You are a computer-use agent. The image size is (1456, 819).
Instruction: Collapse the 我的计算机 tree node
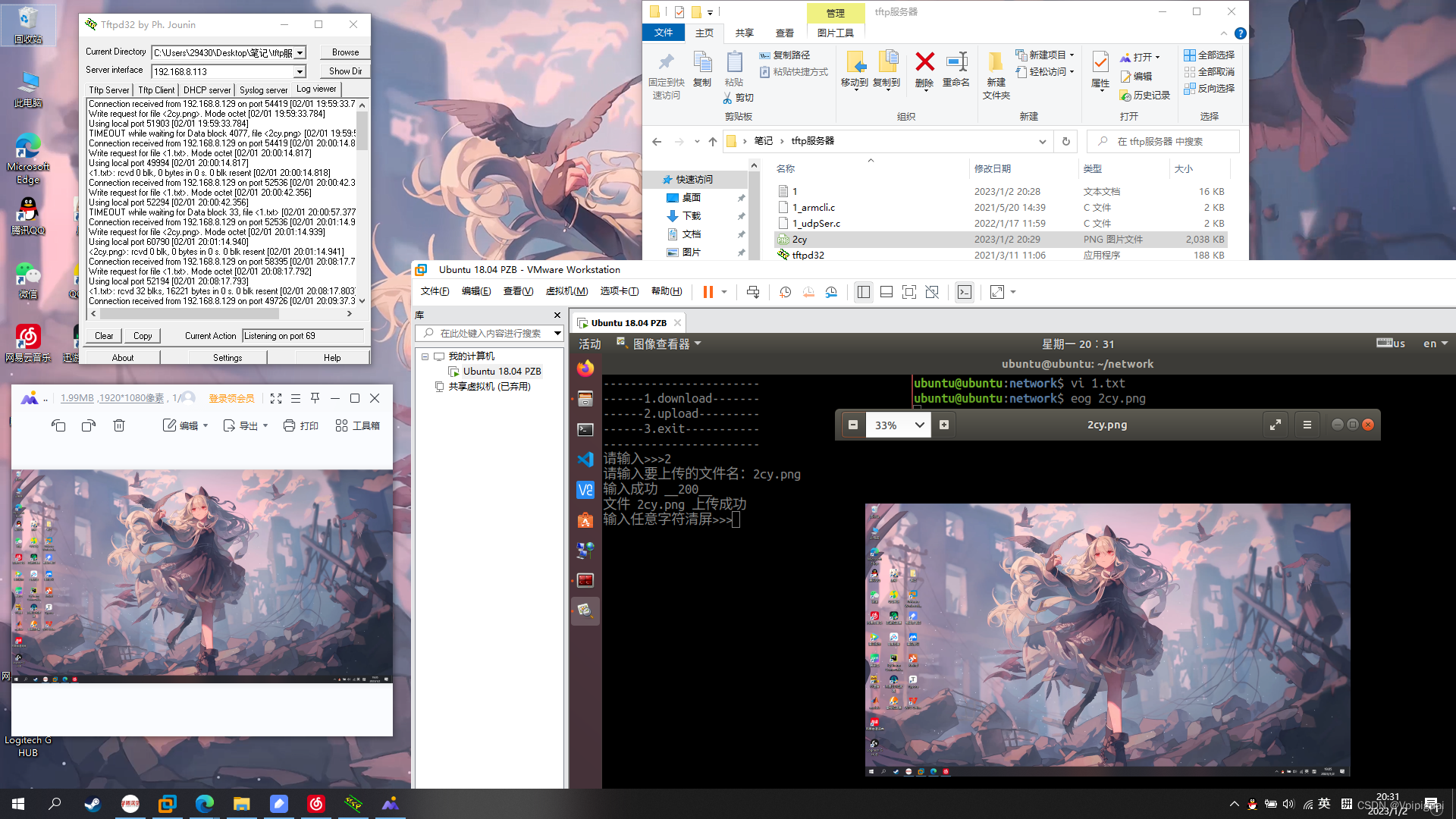point(425,356)
